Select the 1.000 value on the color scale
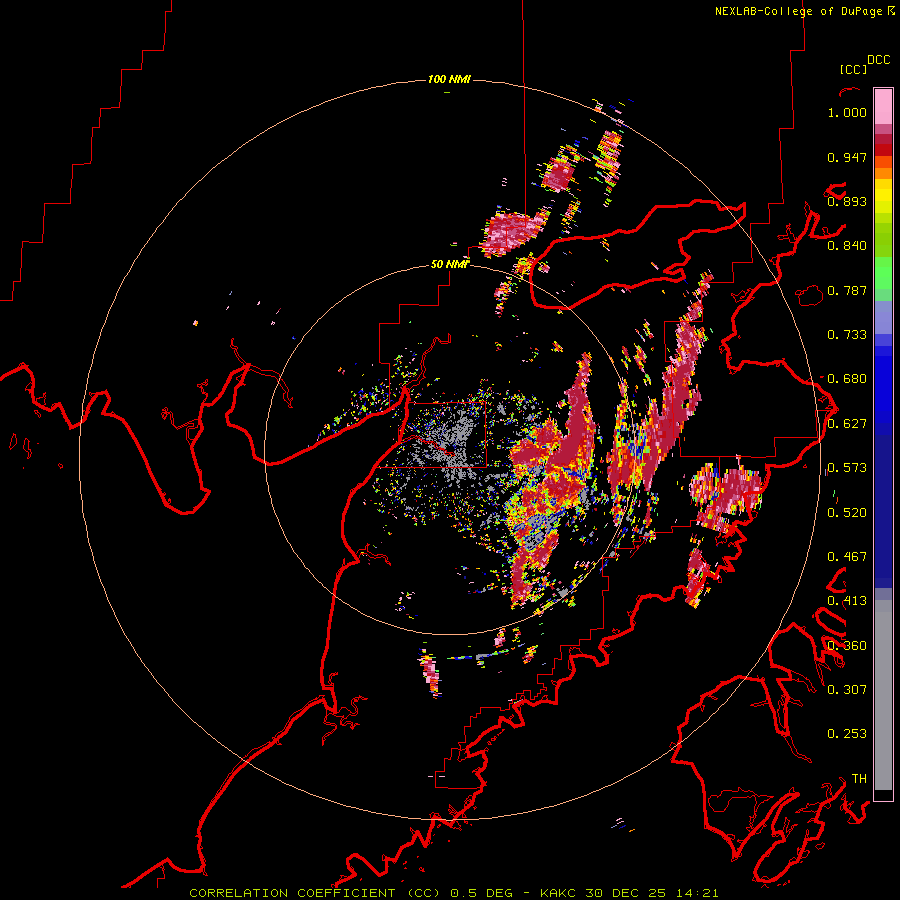900x900 pixels. pos(847,112)
